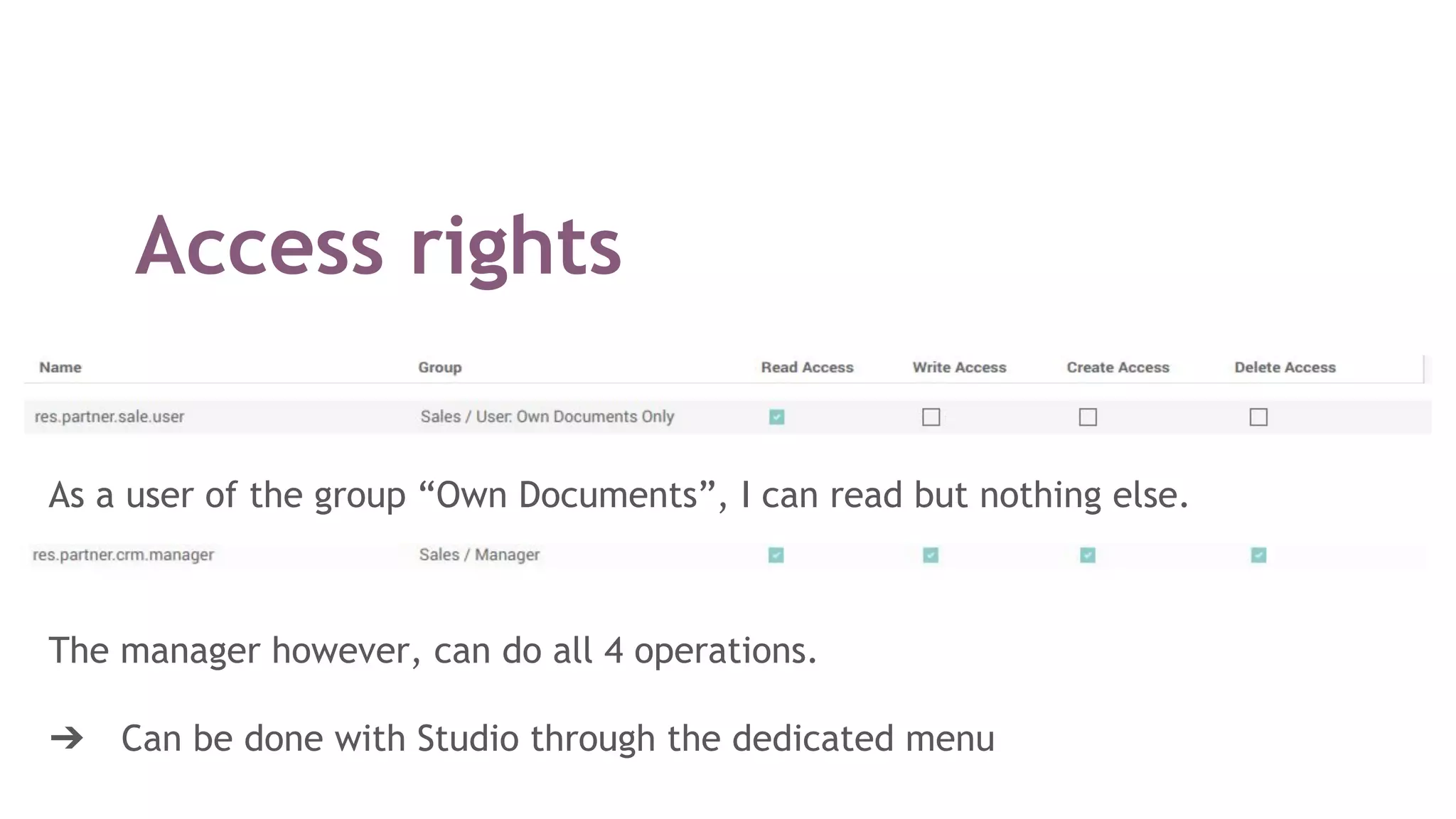1456x819 pixels.
Task: Select 'Sales / User: Own Documents Only' group cell
Action: [547, 417]
